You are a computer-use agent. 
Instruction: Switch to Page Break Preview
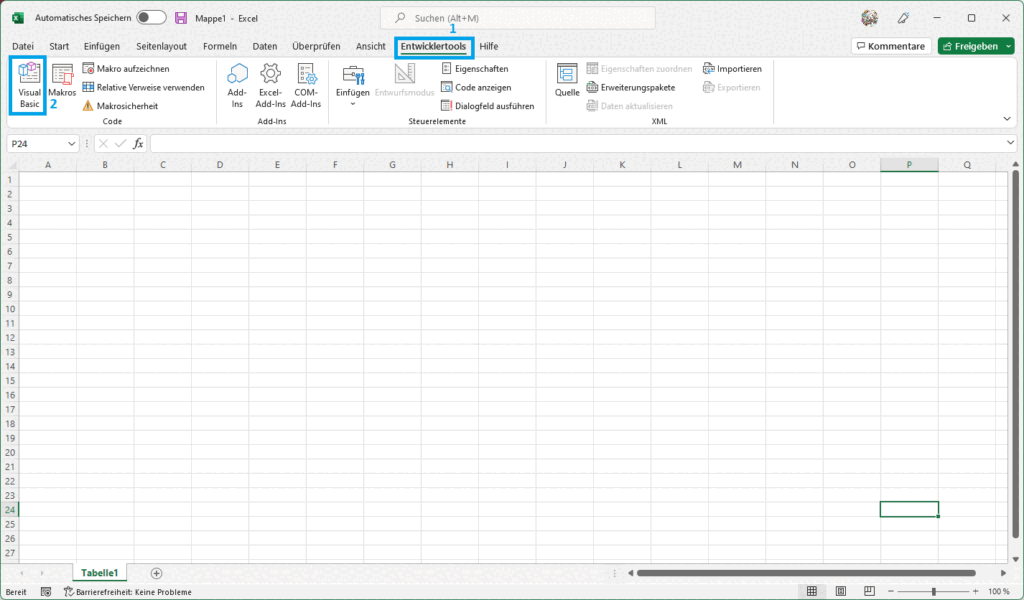pyautogui.click(x=869, y=592)
